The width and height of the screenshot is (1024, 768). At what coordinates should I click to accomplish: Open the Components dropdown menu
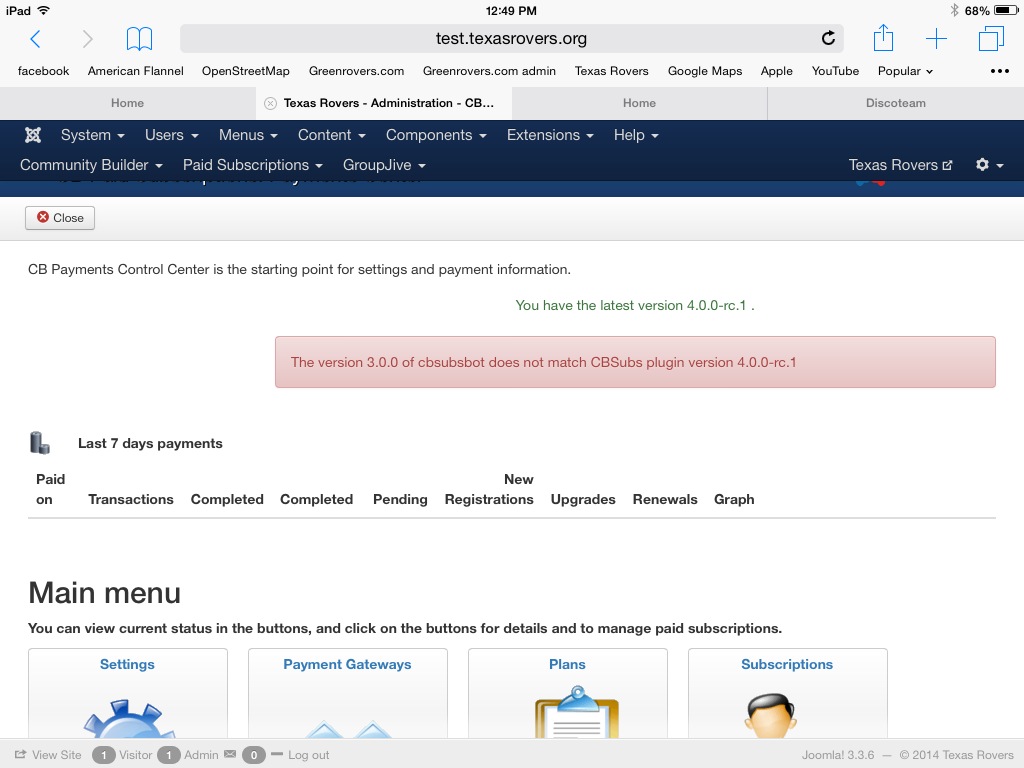pyautogui.click(x=436, y=135)
